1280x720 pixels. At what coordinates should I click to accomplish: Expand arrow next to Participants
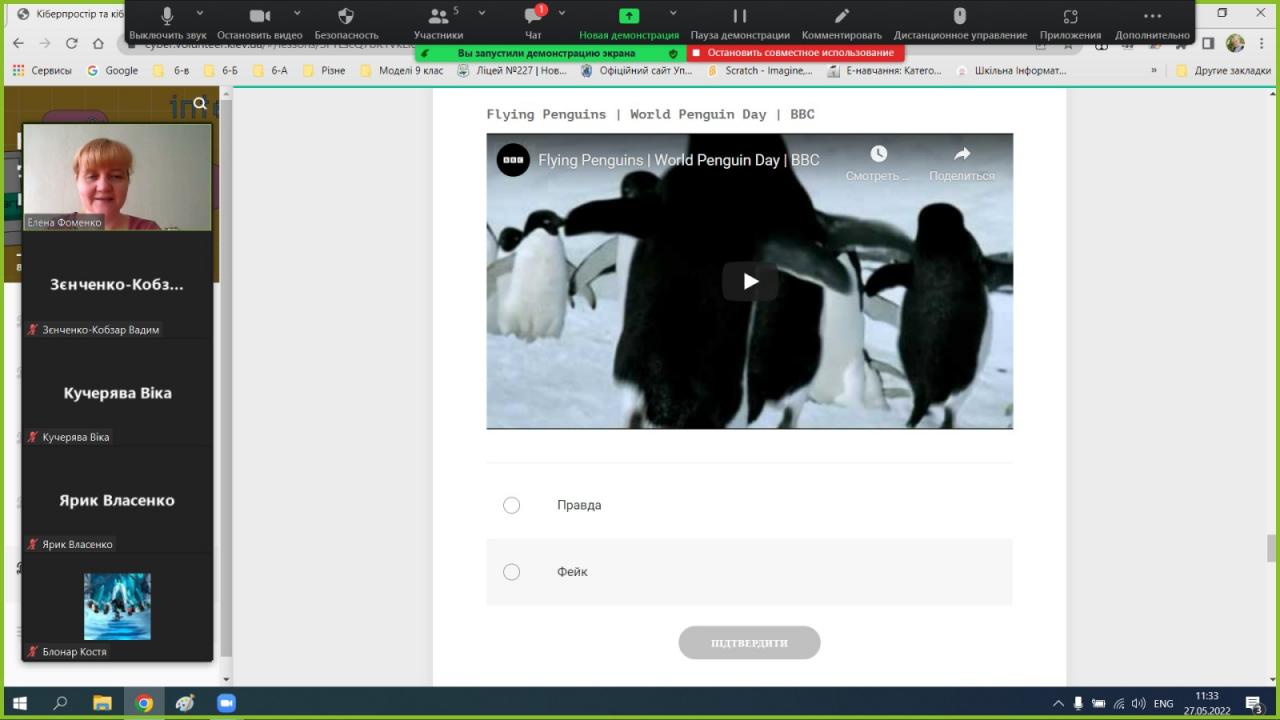coord(481,13)
